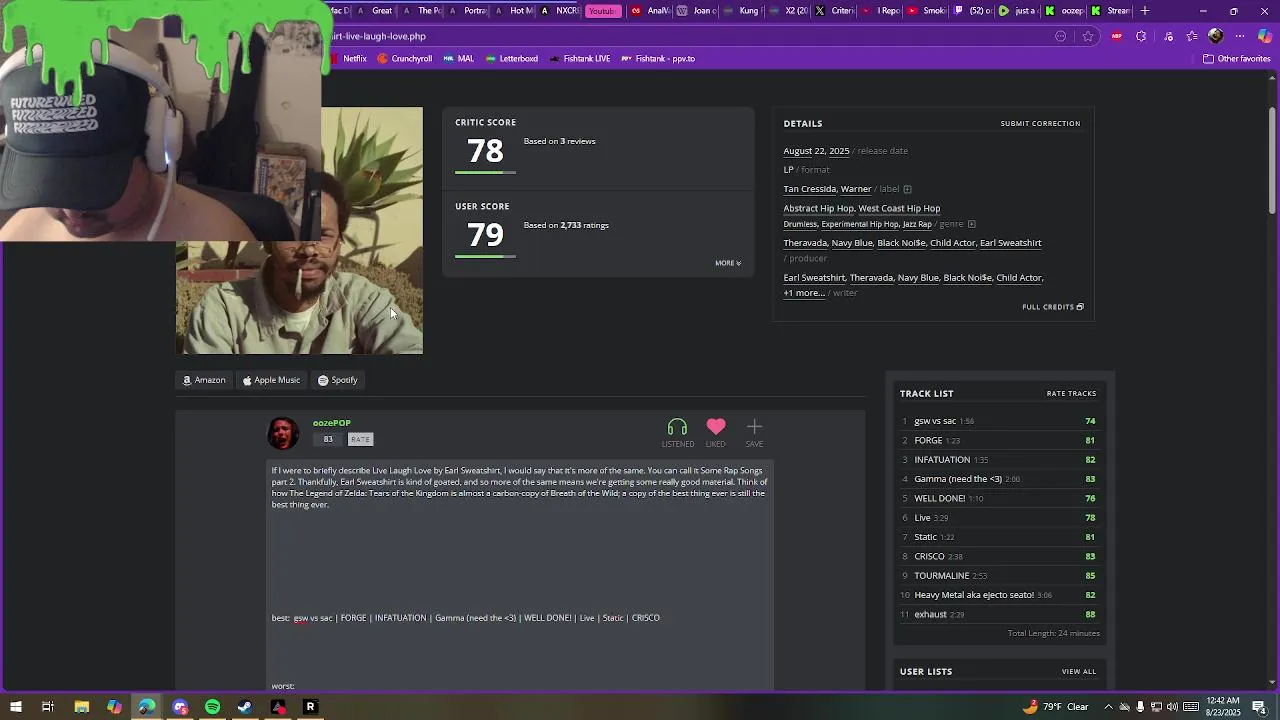This screenshot has height=720, width=1280.
Task: Open the West Coast Hip Hop genre
Action: point(899,208)
